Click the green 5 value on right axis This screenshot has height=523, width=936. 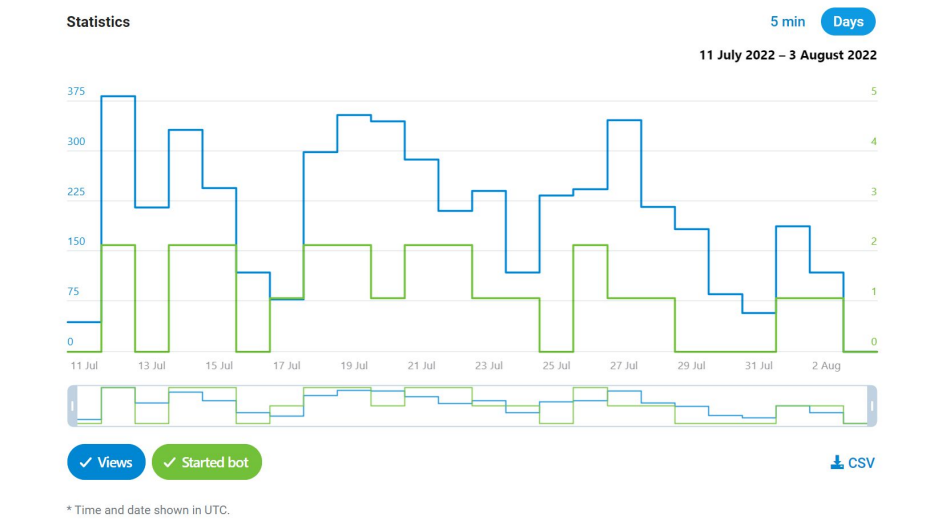click(x=873, y=92)
